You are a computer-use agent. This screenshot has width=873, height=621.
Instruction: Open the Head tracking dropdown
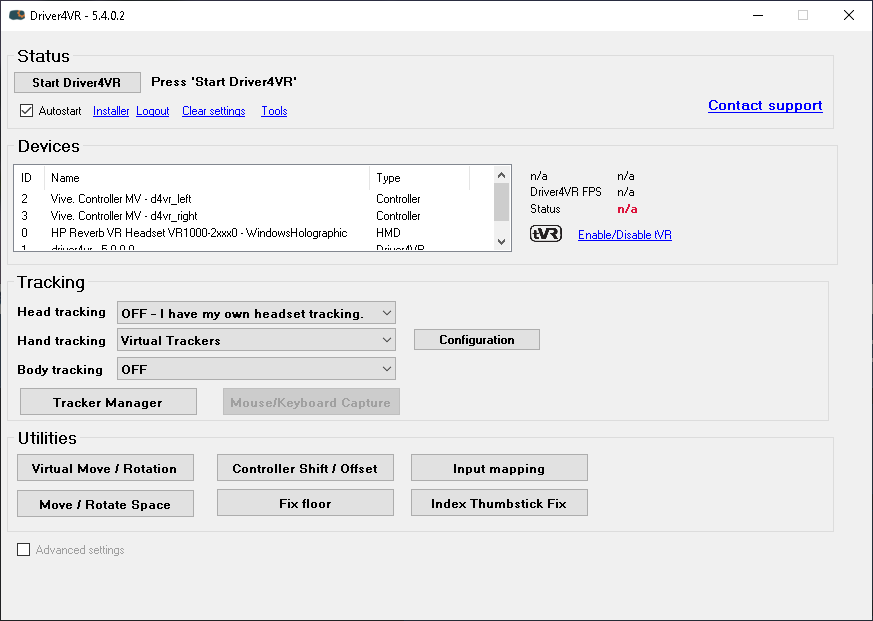256,313
